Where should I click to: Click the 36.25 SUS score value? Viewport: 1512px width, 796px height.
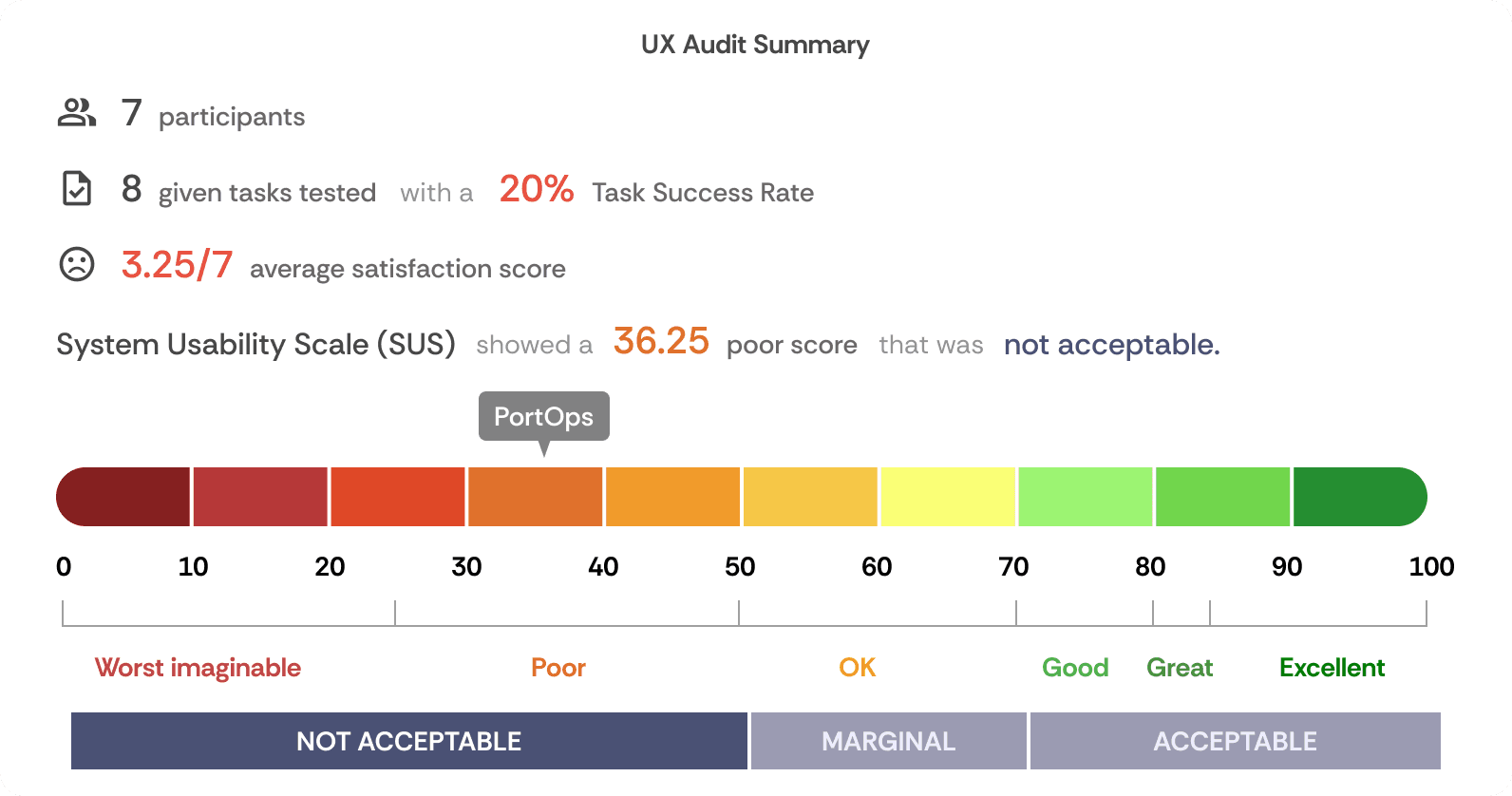[661, 341]
